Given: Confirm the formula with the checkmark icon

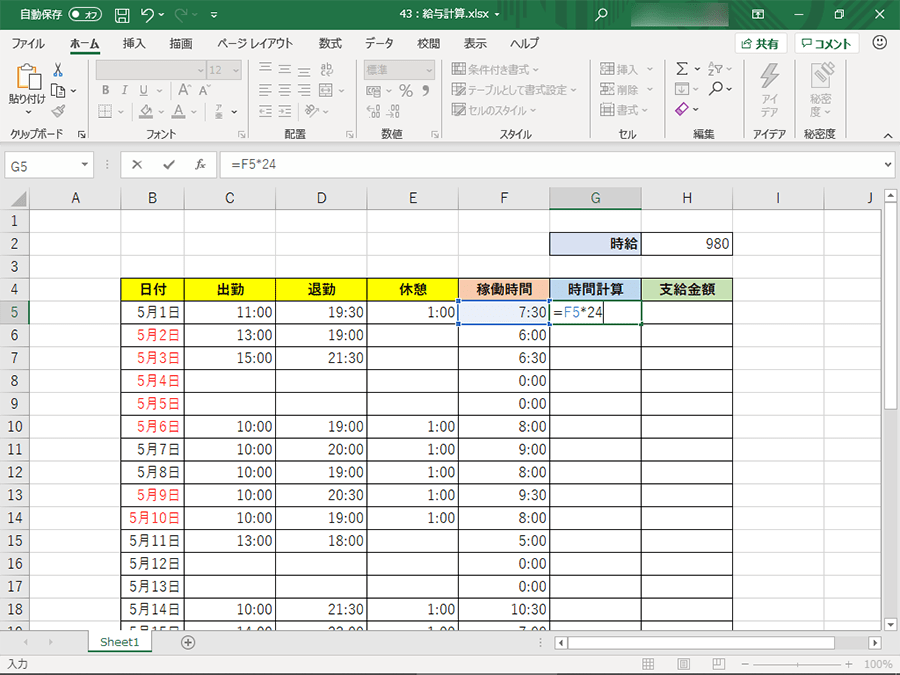Looking at the screenshot, I should click(168, 165).
